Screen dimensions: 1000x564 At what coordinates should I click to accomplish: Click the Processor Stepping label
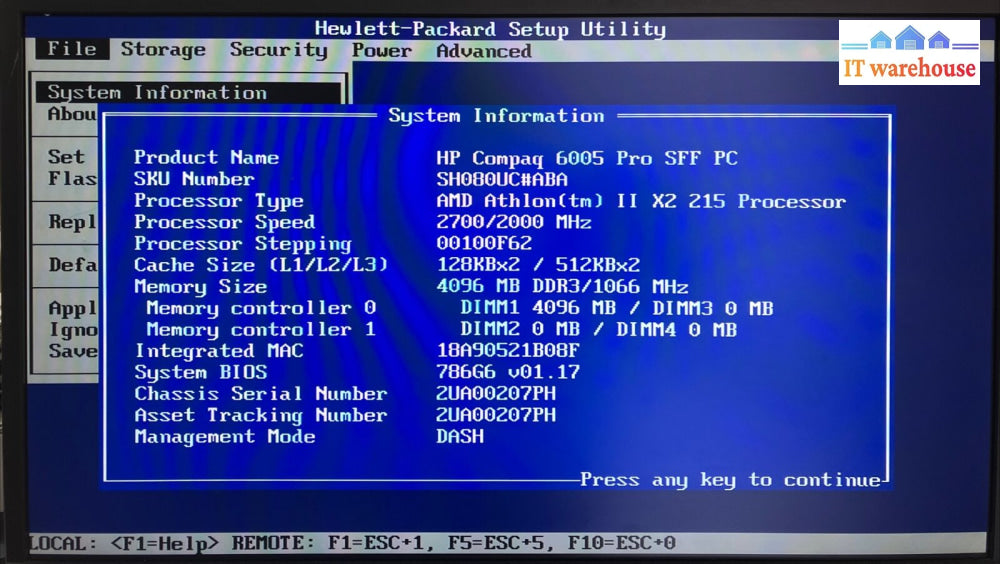point(242,244)
